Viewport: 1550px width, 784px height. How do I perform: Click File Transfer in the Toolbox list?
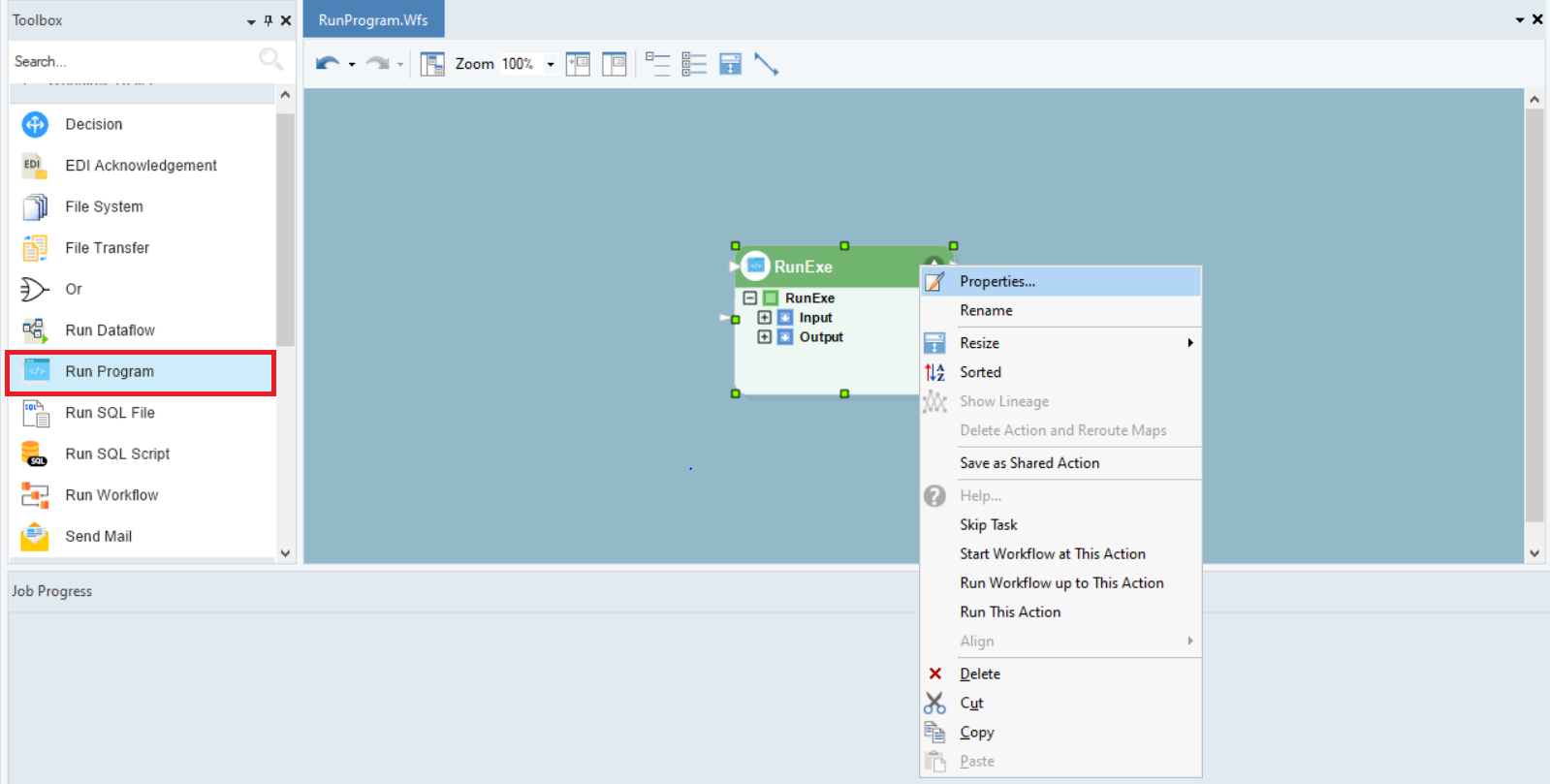(x=107, y=248)
